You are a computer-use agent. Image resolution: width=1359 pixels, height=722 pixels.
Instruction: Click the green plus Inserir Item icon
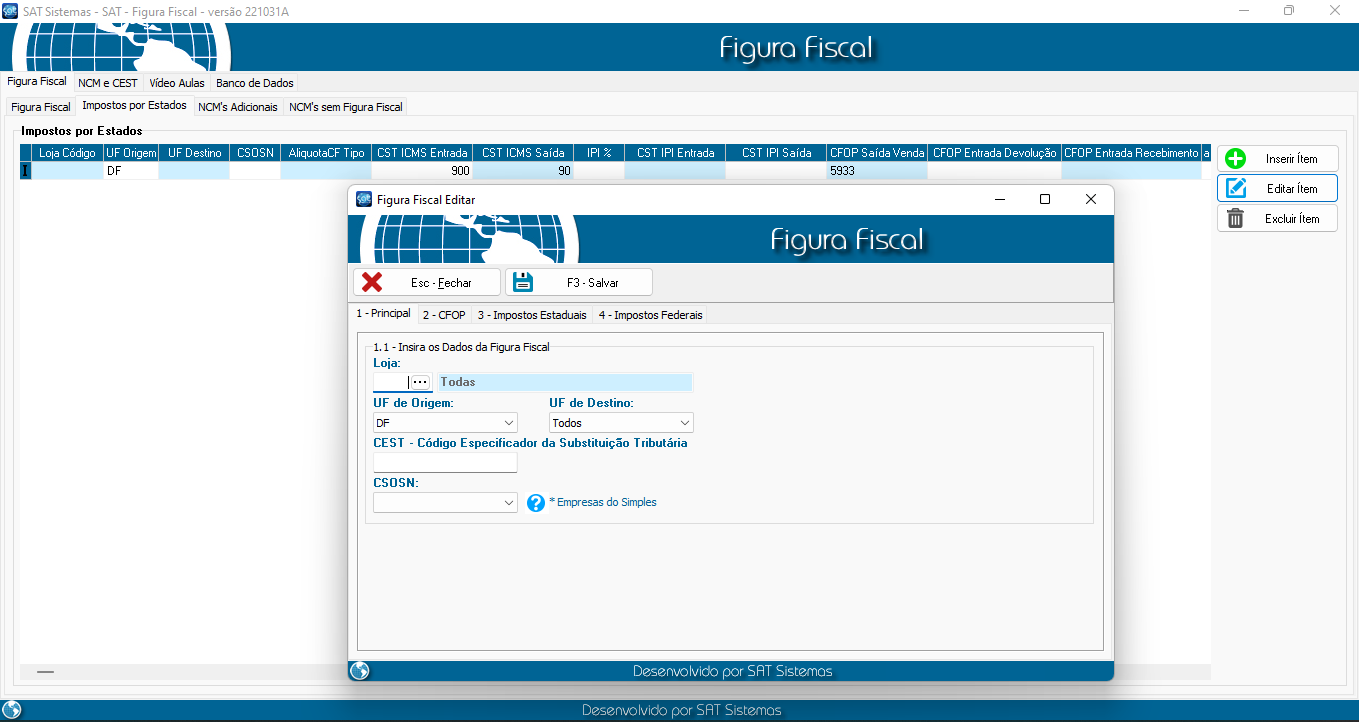click(x=1236, y=159)
